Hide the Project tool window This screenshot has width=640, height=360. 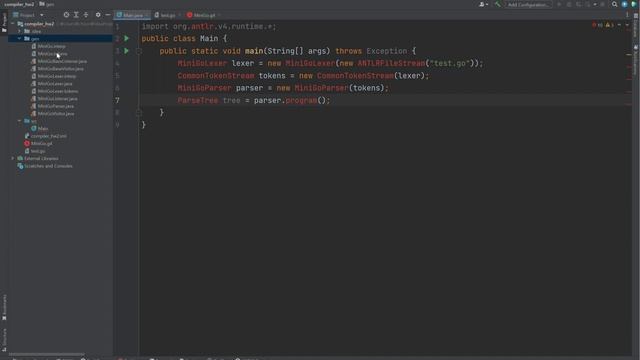pos(108,15)
